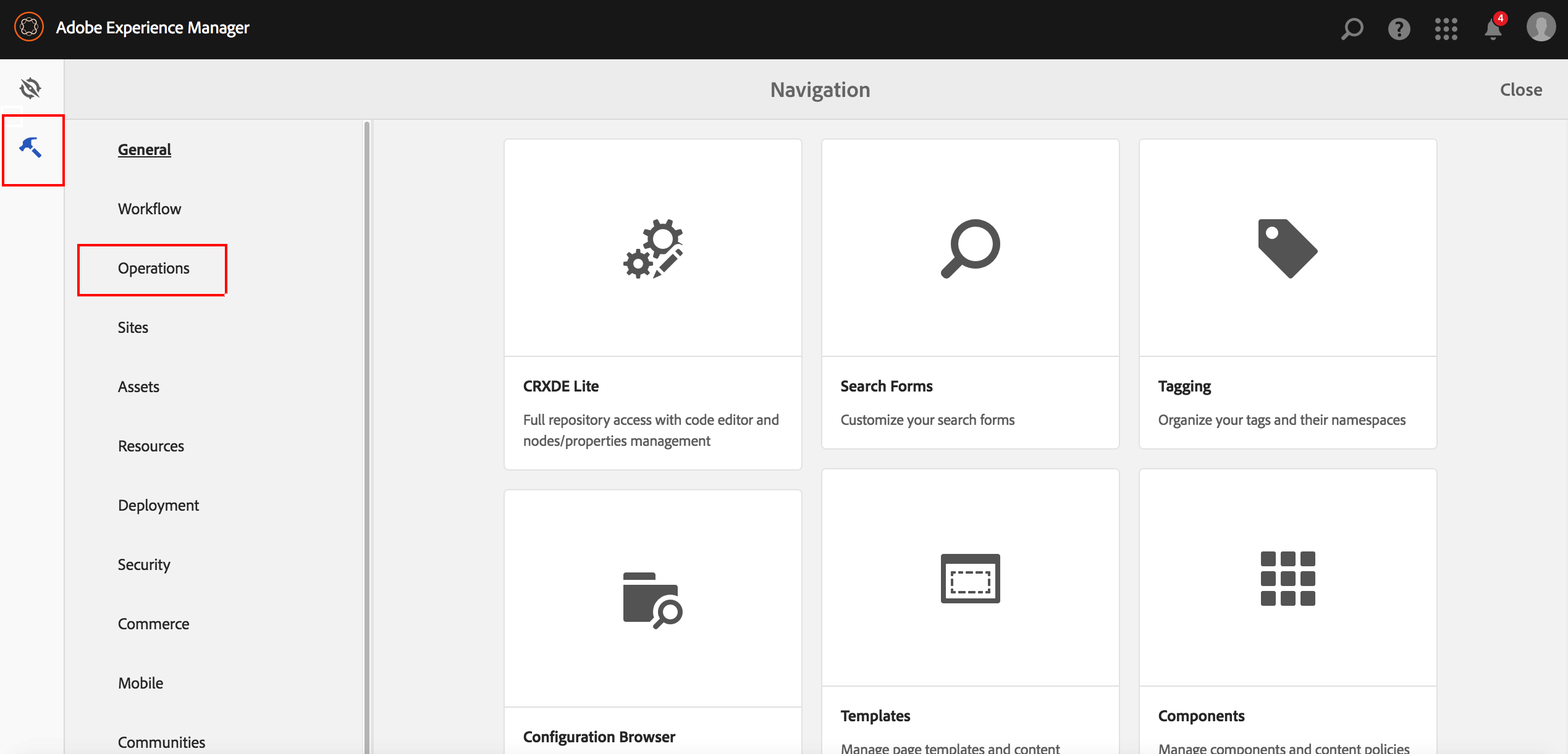
Task: Open the Templates card thumbnail
Action: coord(970,578)
